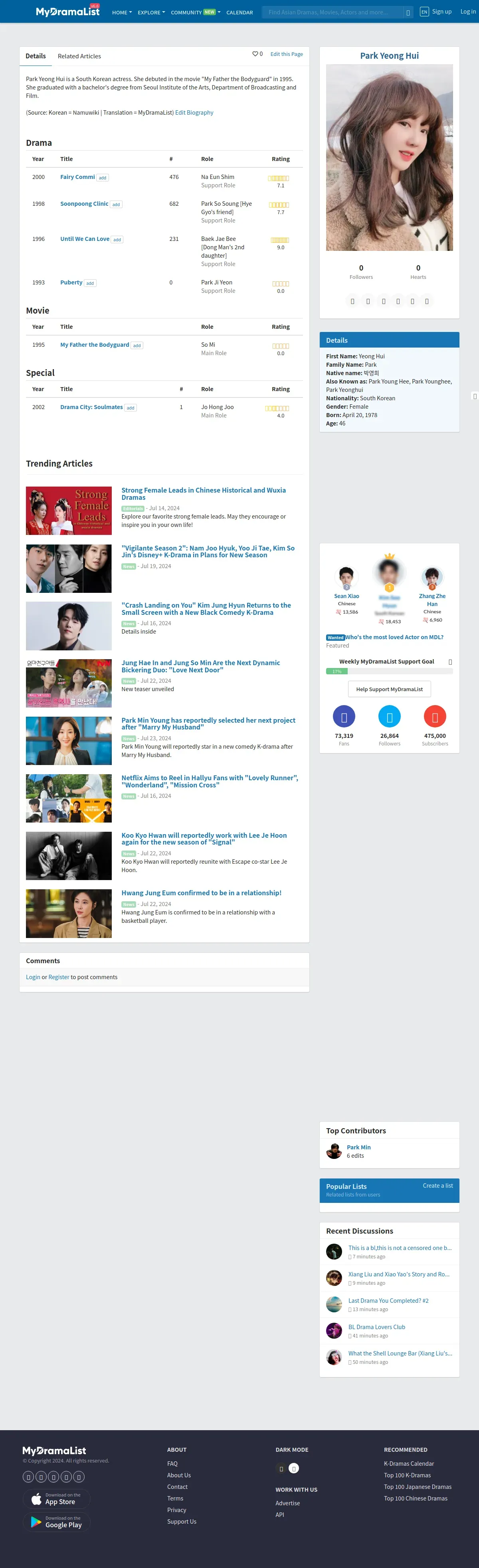Click the Google Play download badge
This screenshot has height=1568, width=479.
57,1522
